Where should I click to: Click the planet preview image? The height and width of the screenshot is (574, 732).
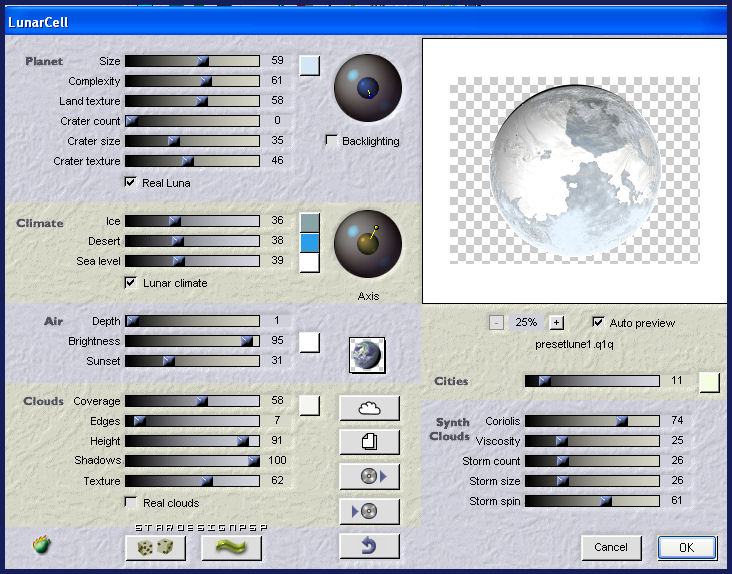pyautogui.click(x=575, y=170)
